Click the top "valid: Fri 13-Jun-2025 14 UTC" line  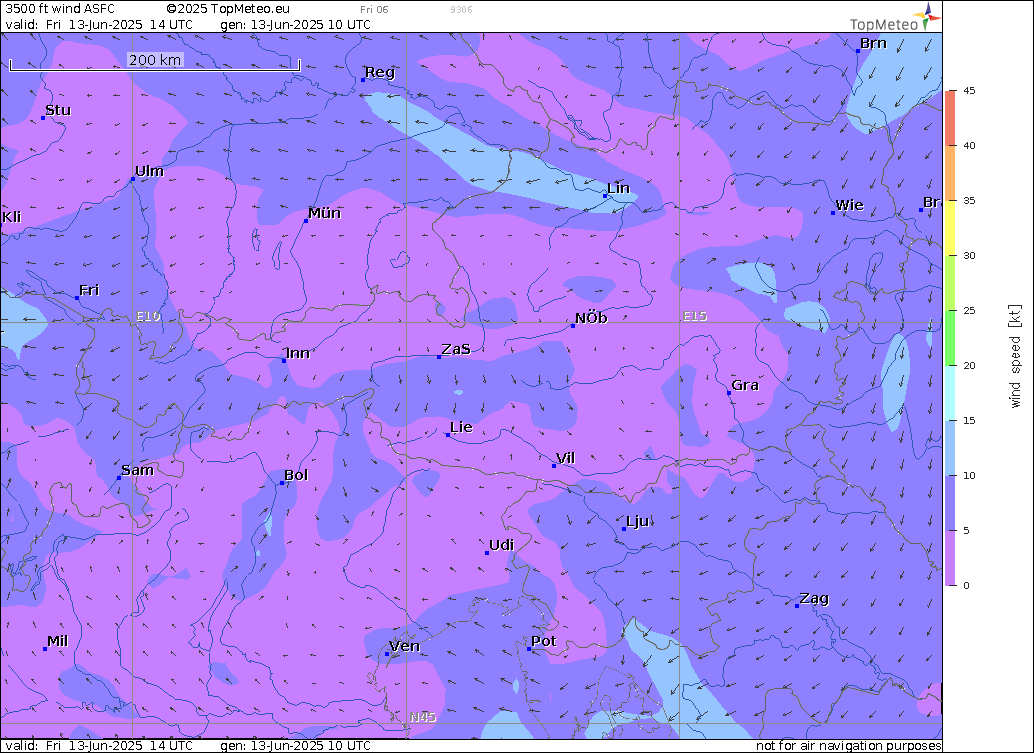pyautogui.click(x=99, y=24)
